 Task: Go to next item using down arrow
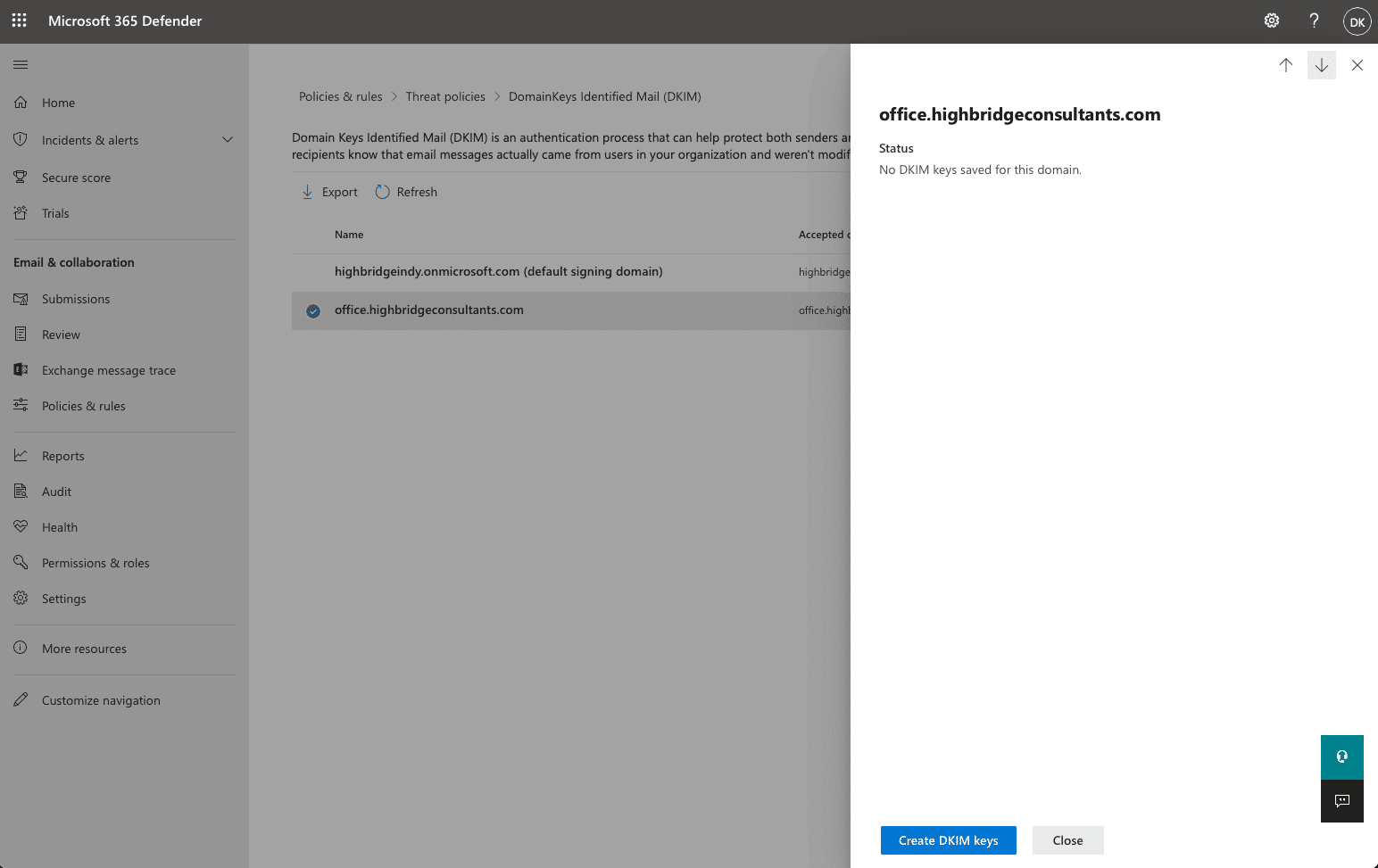coord(1321,65)
